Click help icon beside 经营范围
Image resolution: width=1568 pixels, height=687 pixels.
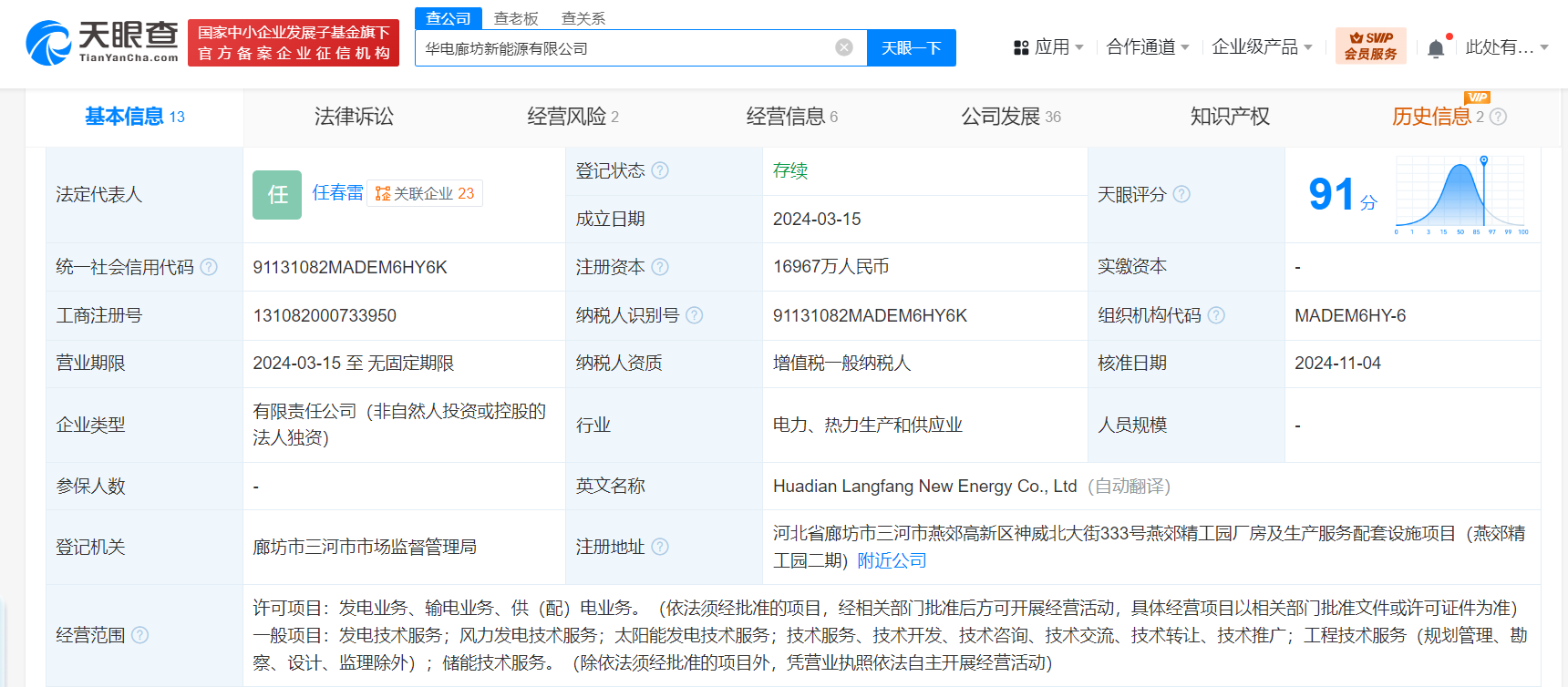[x=139, y=635]
